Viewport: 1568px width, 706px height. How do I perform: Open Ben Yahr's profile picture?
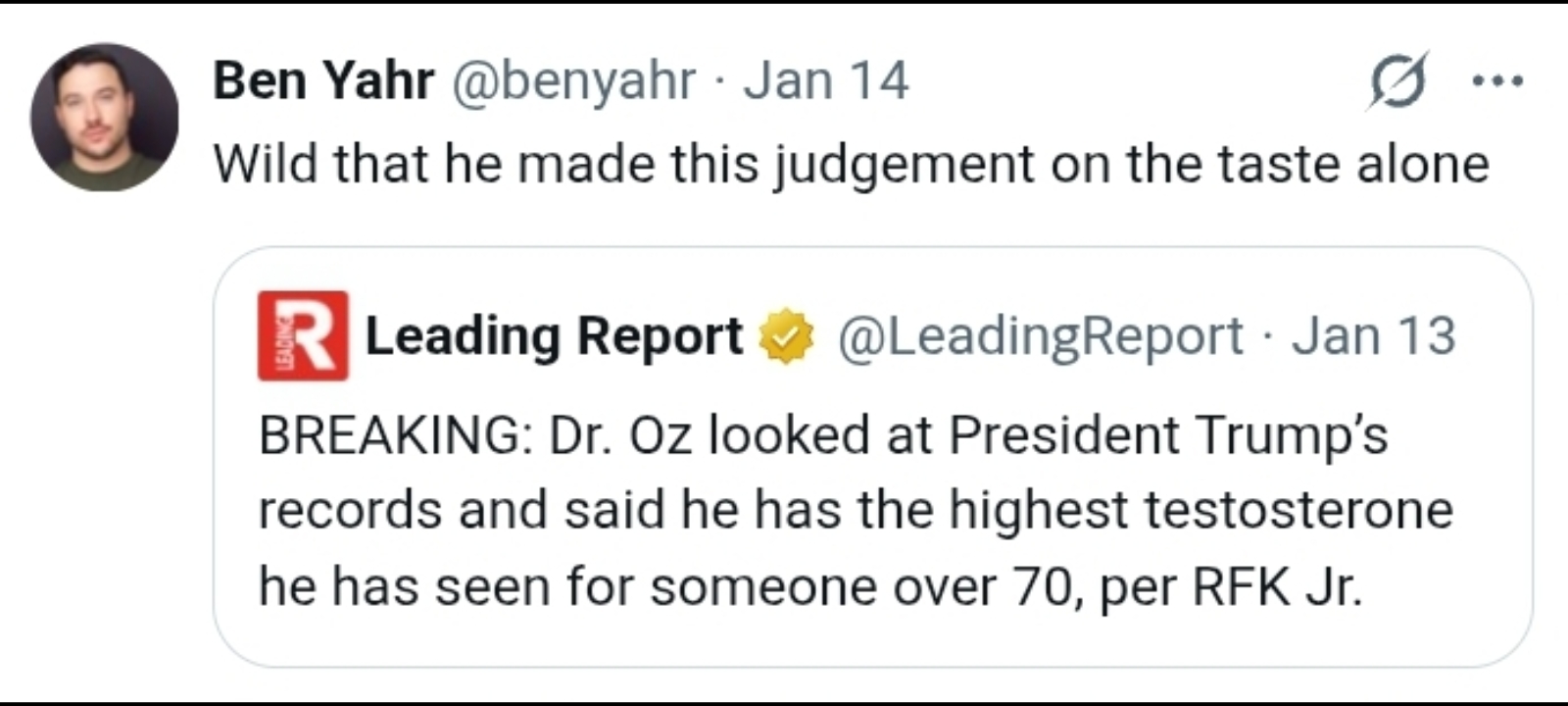[x=104, y=117]
